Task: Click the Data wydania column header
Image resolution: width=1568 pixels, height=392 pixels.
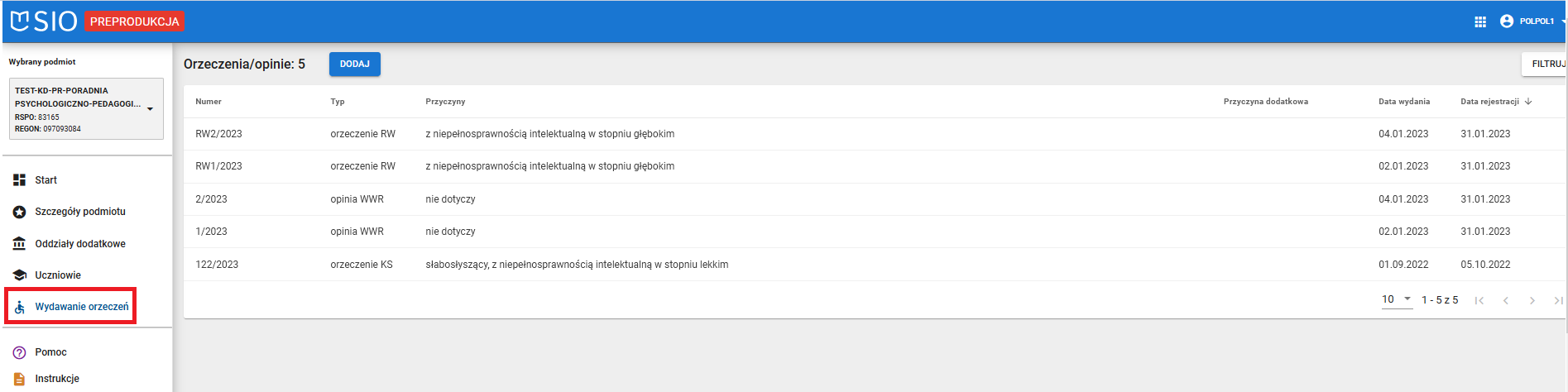Action: [x=1403, y=102]
